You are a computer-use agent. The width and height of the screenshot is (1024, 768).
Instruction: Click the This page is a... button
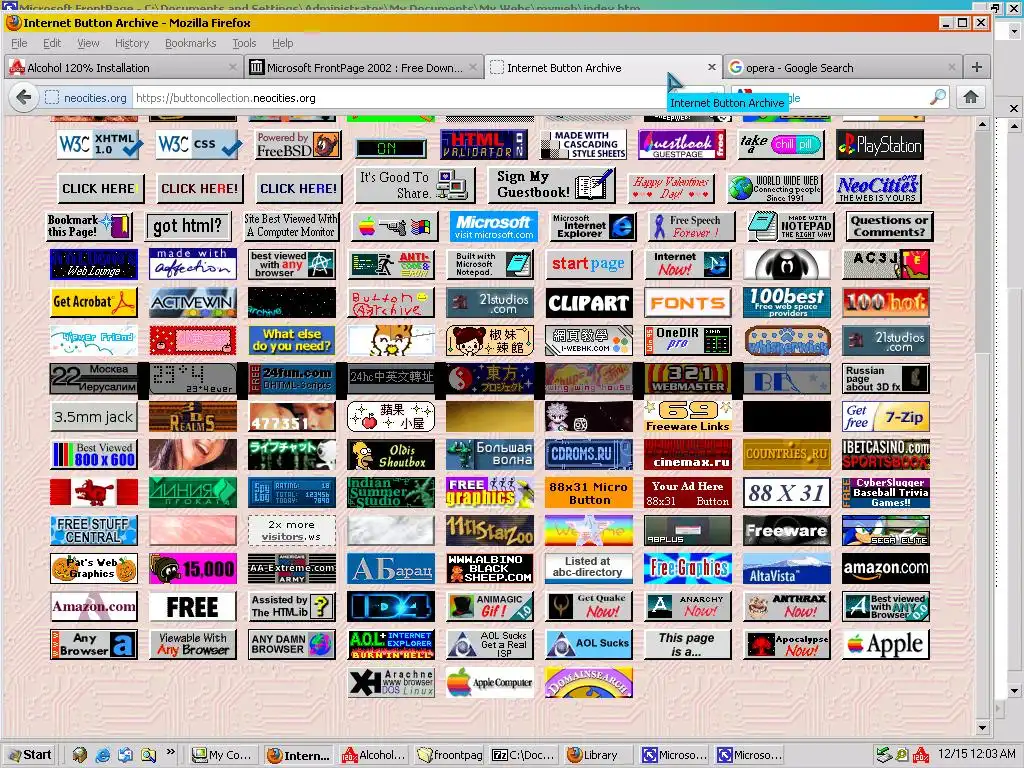688,645
